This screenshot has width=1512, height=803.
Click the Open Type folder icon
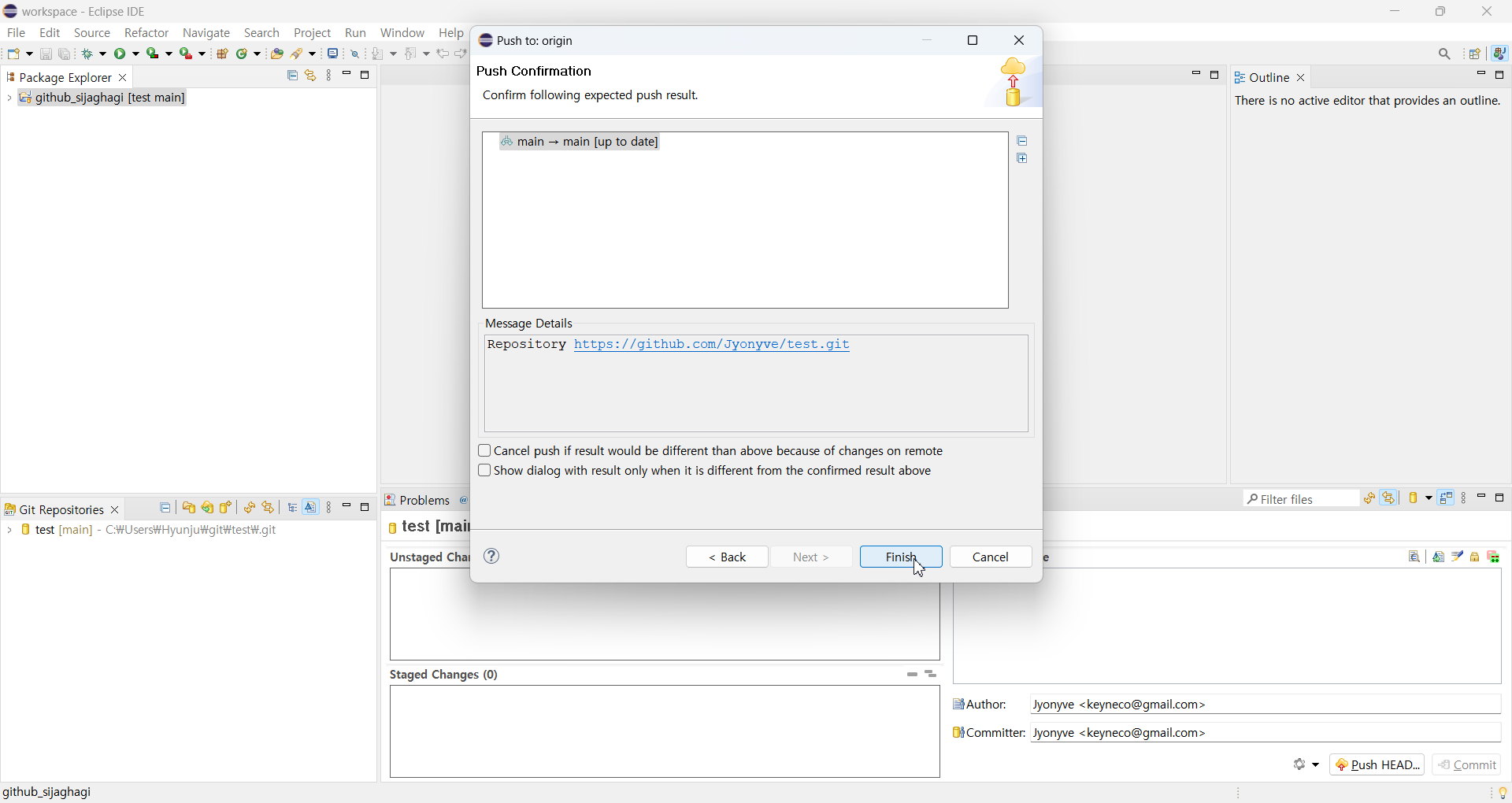[277, 54]
